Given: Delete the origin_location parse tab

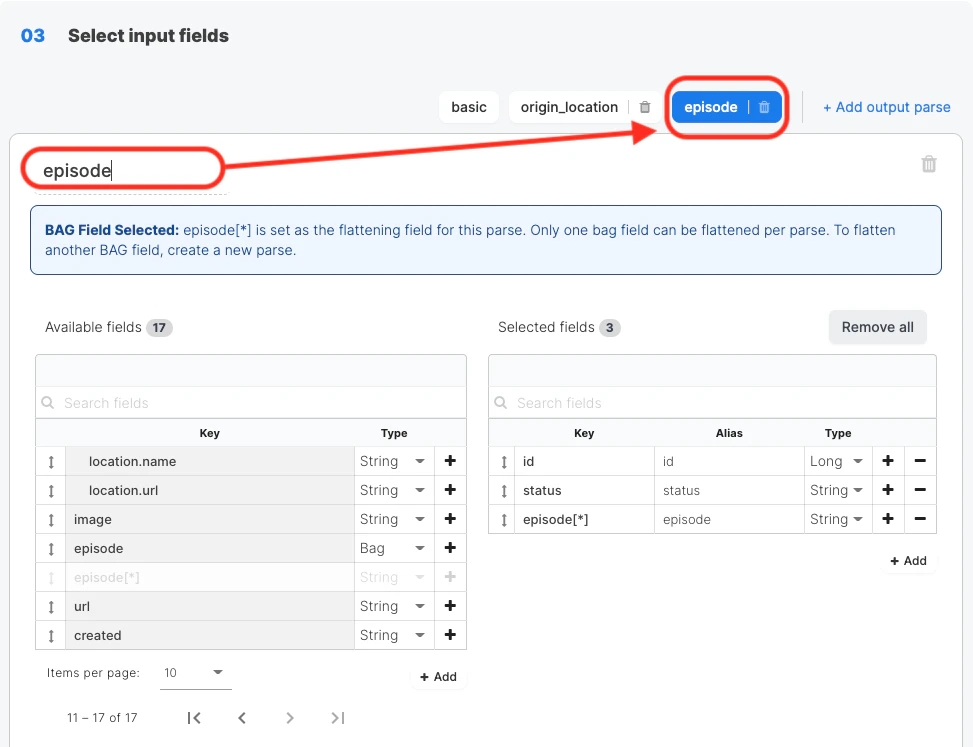Looking at the screenshot, I should pos(645,107).
